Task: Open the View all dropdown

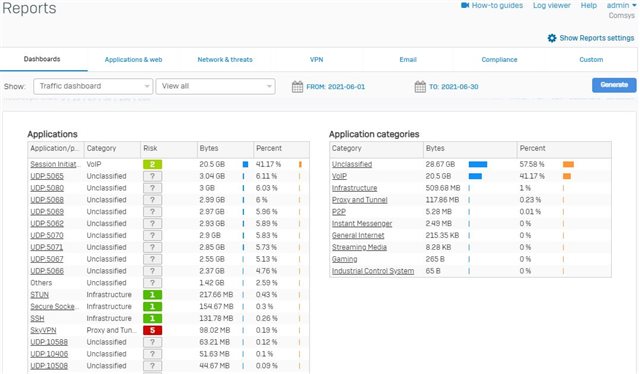Action: tap(216, 86)
